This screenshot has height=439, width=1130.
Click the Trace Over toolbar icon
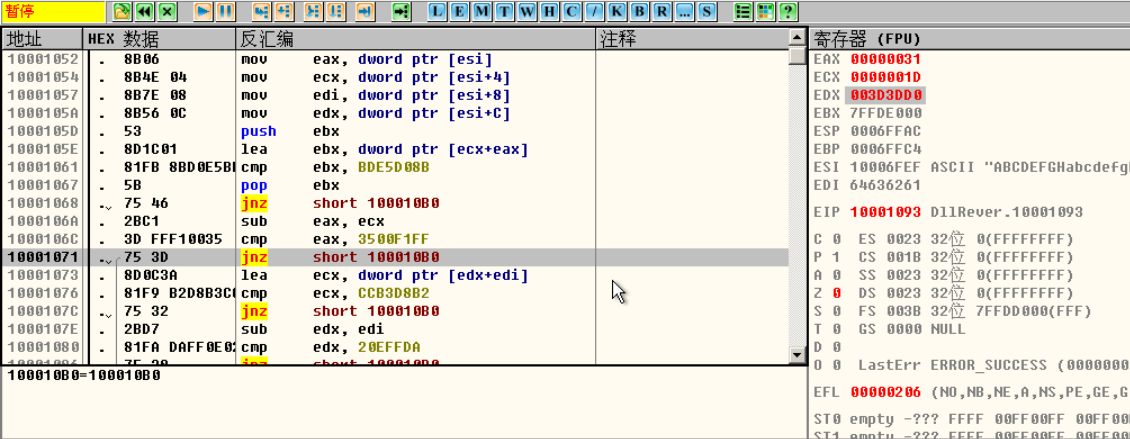click(336, 11)
